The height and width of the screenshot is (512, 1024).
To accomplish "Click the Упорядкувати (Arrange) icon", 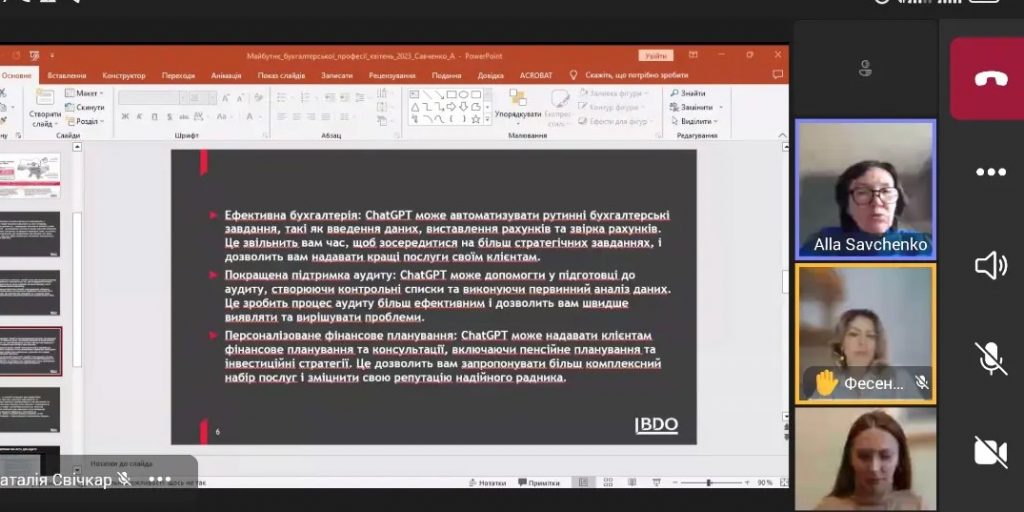I will click(518, 106).
